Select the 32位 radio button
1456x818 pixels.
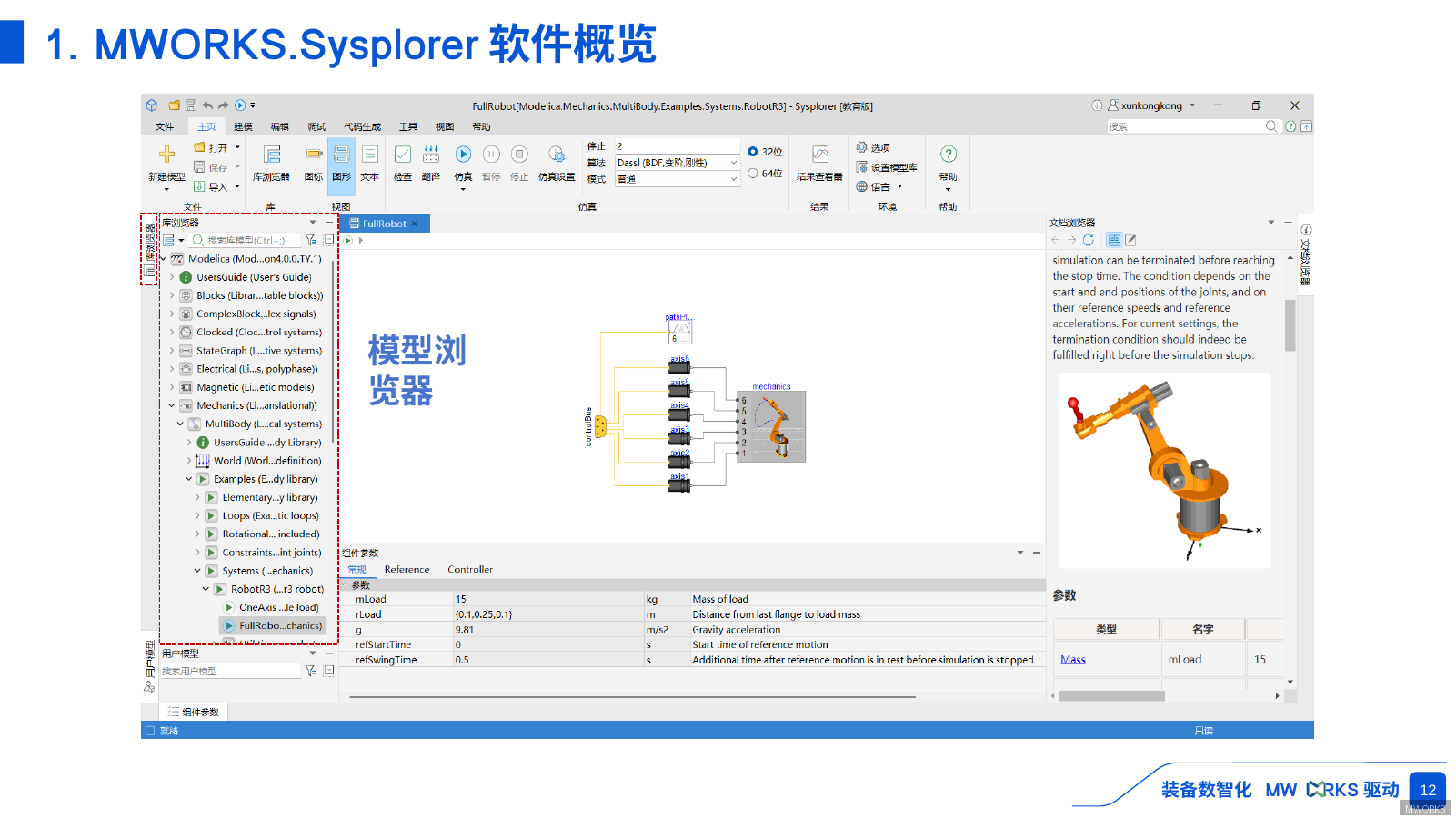point(752,151)
